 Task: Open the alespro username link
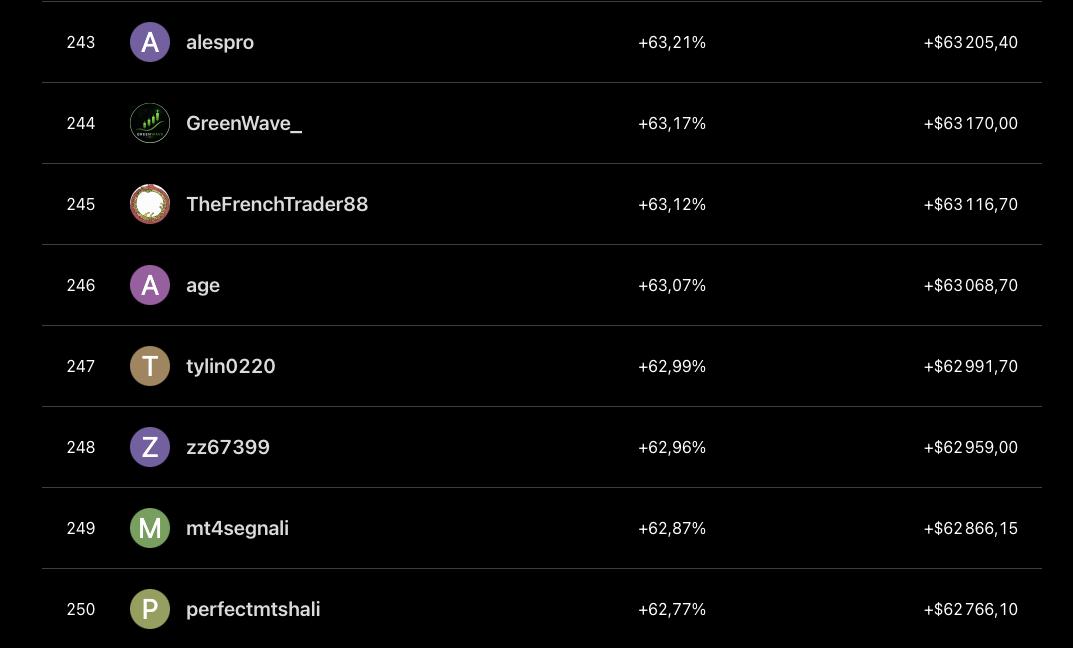[220, 42]
